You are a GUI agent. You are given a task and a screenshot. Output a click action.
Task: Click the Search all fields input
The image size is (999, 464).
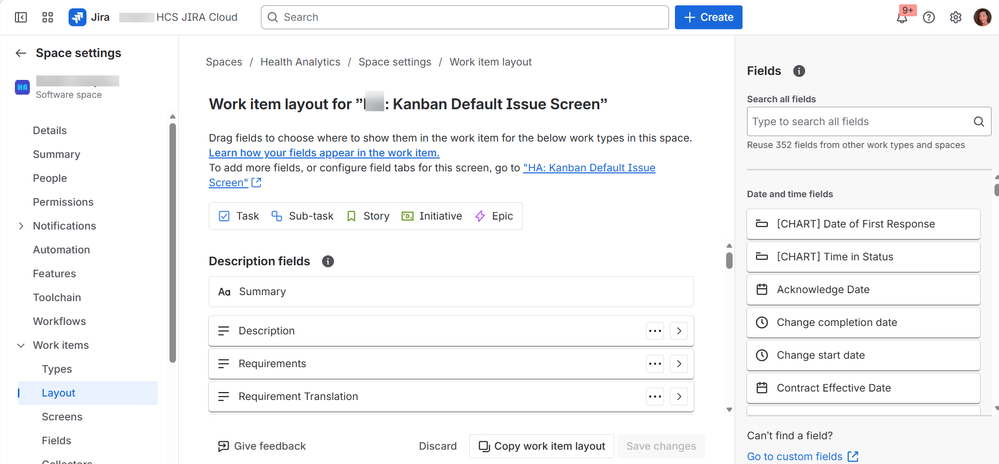pyautogui.click(x=859, y=122)
